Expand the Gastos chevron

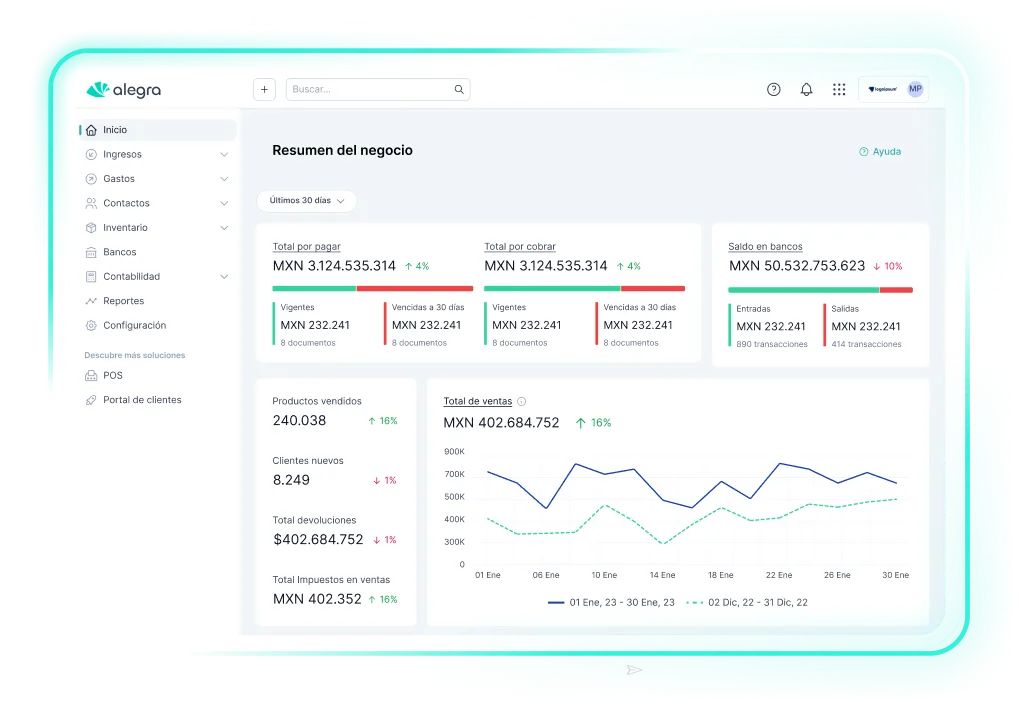[224, 179]
